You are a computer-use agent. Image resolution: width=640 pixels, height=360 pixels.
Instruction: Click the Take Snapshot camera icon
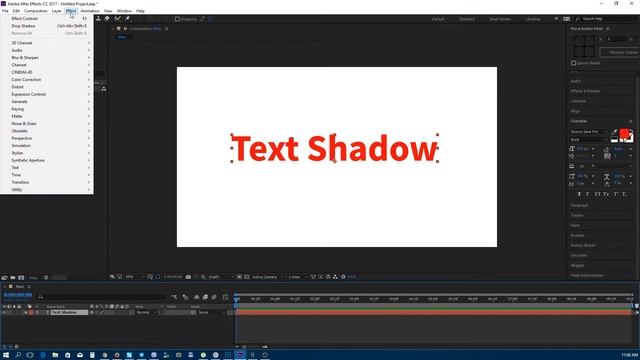click(188, 277)
